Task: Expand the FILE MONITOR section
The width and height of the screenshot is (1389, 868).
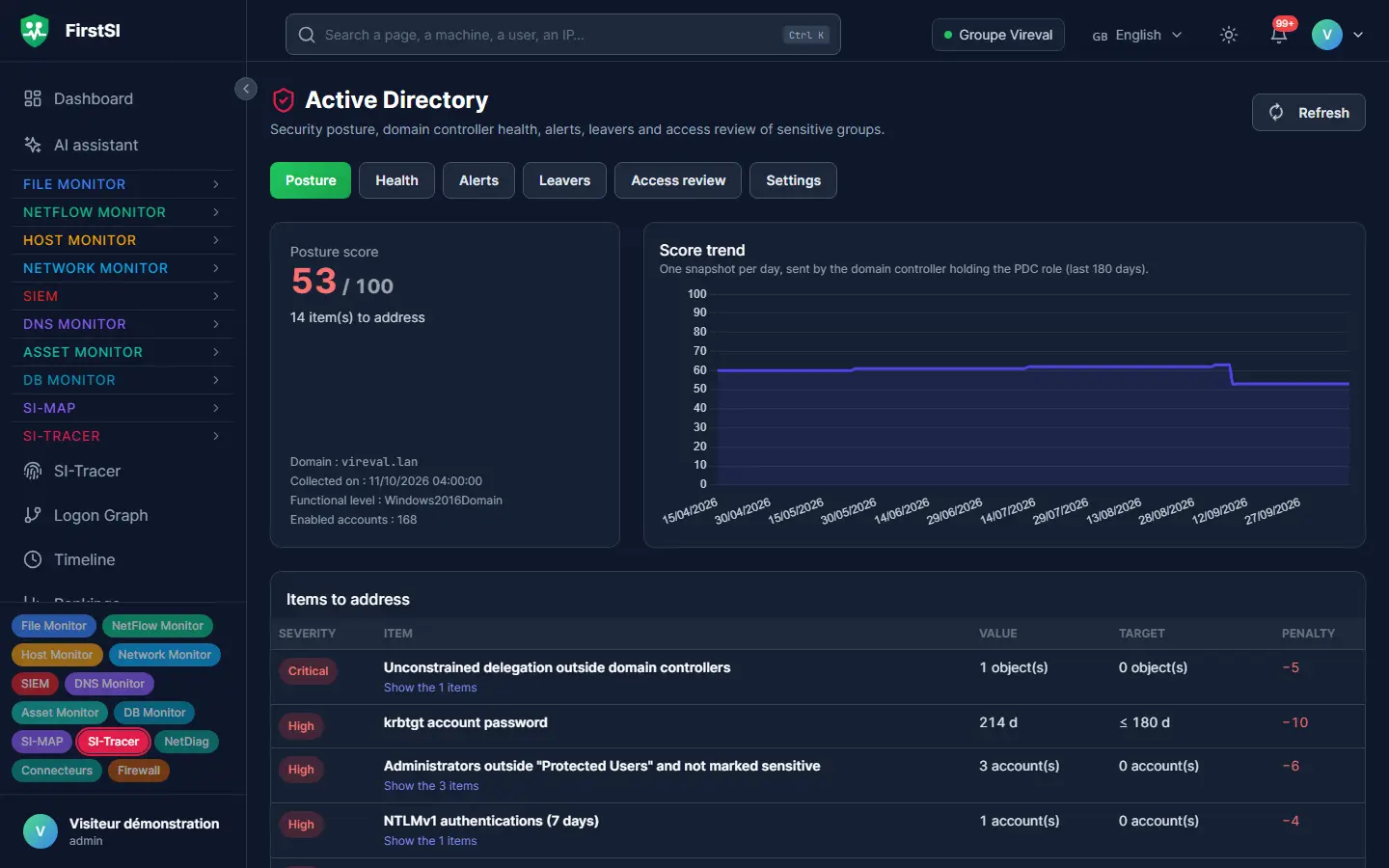Action: pos(123,184)
